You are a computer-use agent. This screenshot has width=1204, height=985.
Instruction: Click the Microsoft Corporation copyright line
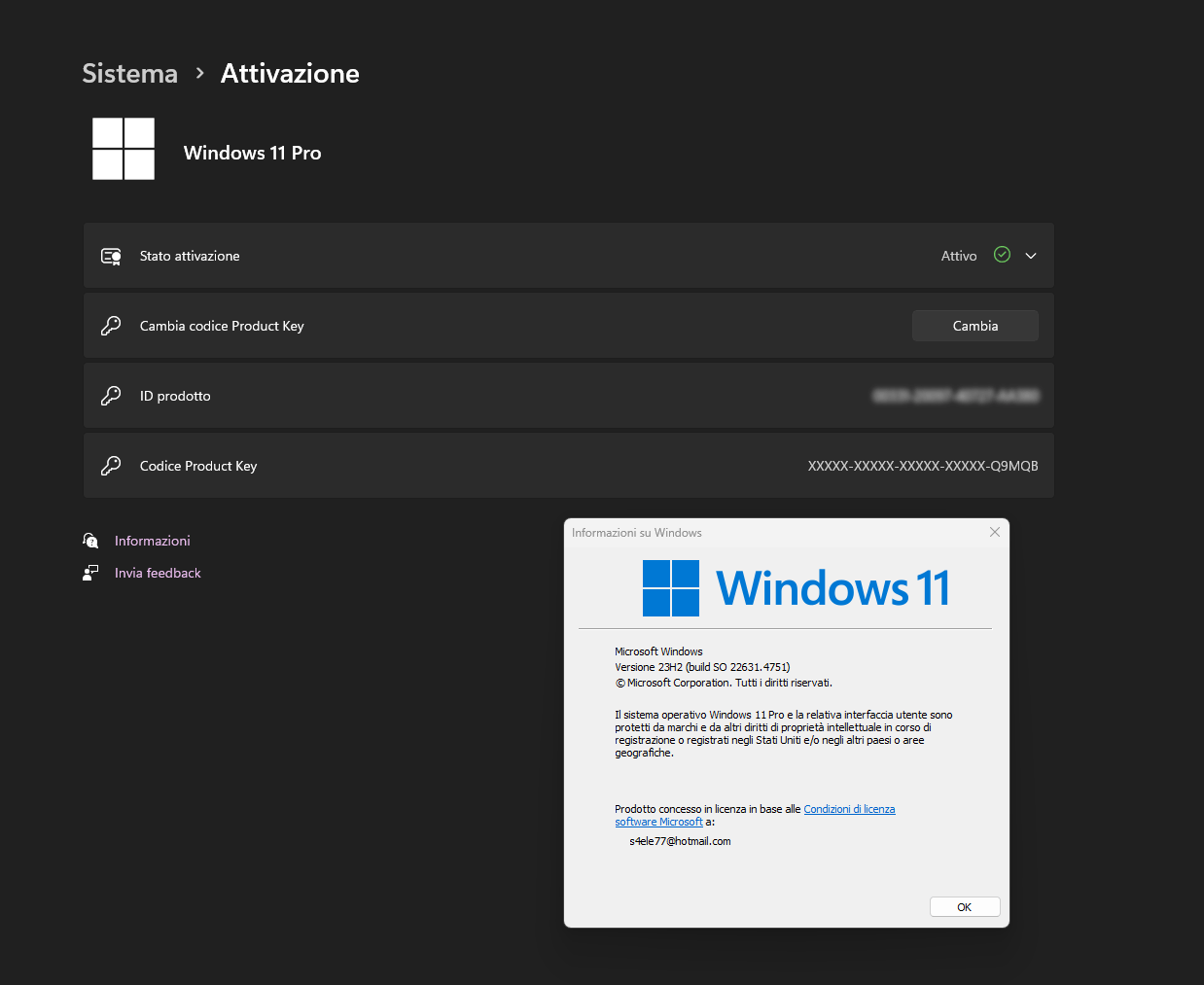click(x=724, y=683)
